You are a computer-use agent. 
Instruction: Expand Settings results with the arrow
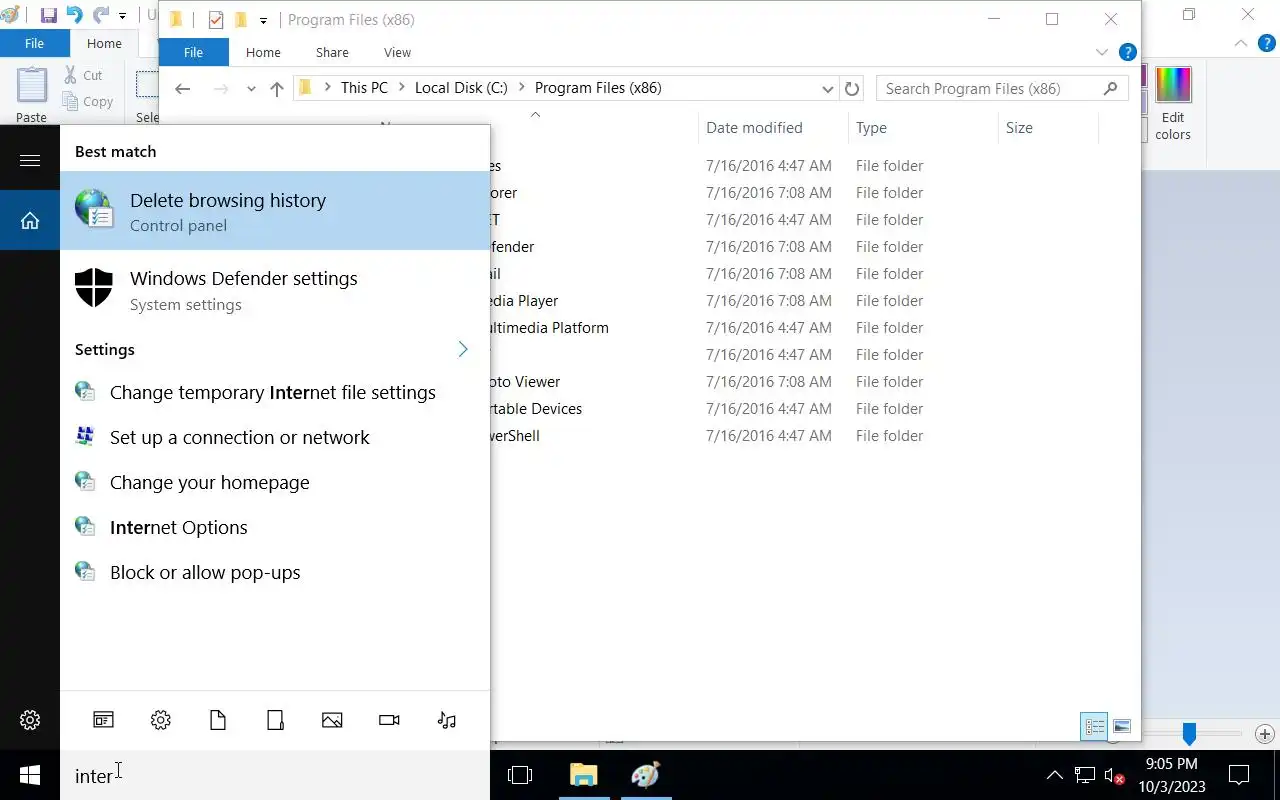[463, 349]
